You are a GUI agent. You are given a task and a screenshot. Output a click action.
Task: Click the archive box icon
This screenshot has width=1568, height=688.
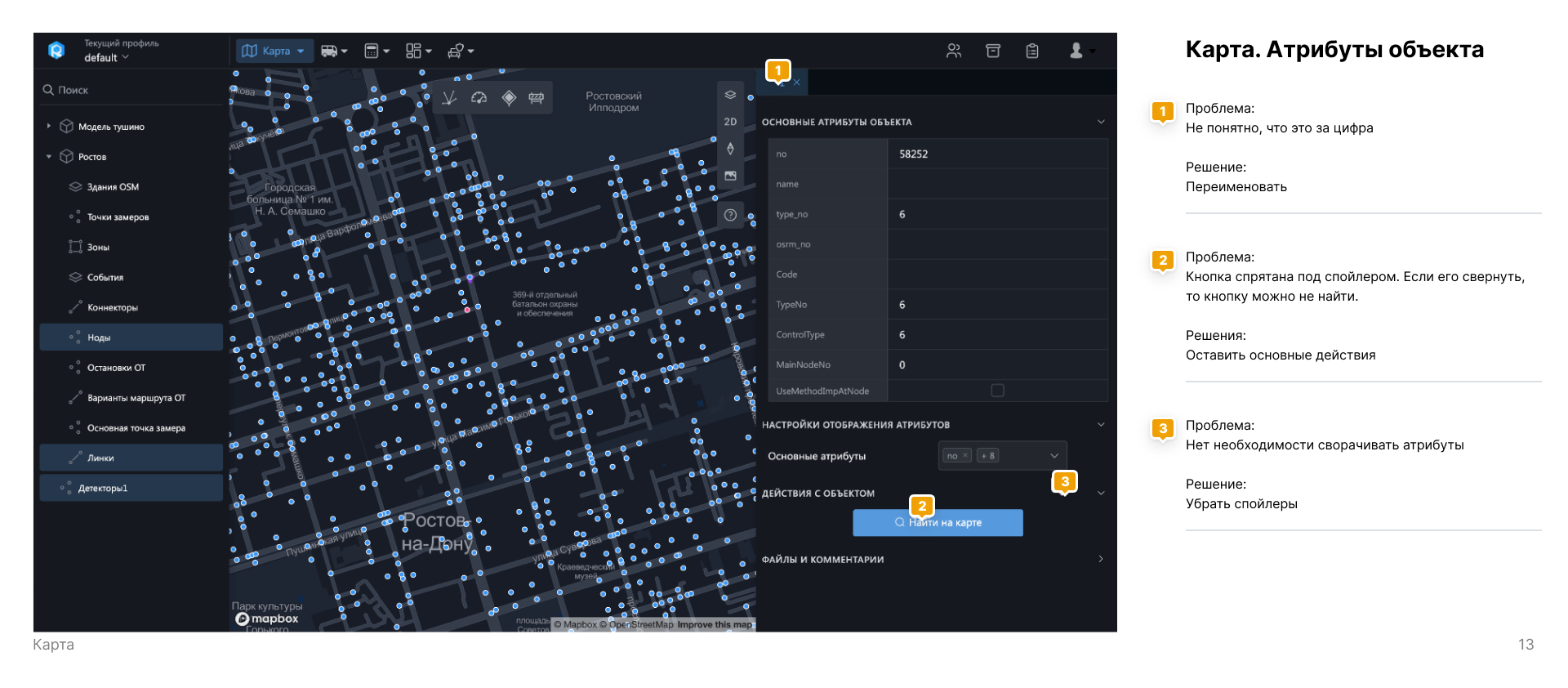pyautogui.click(x=993, y=51)
